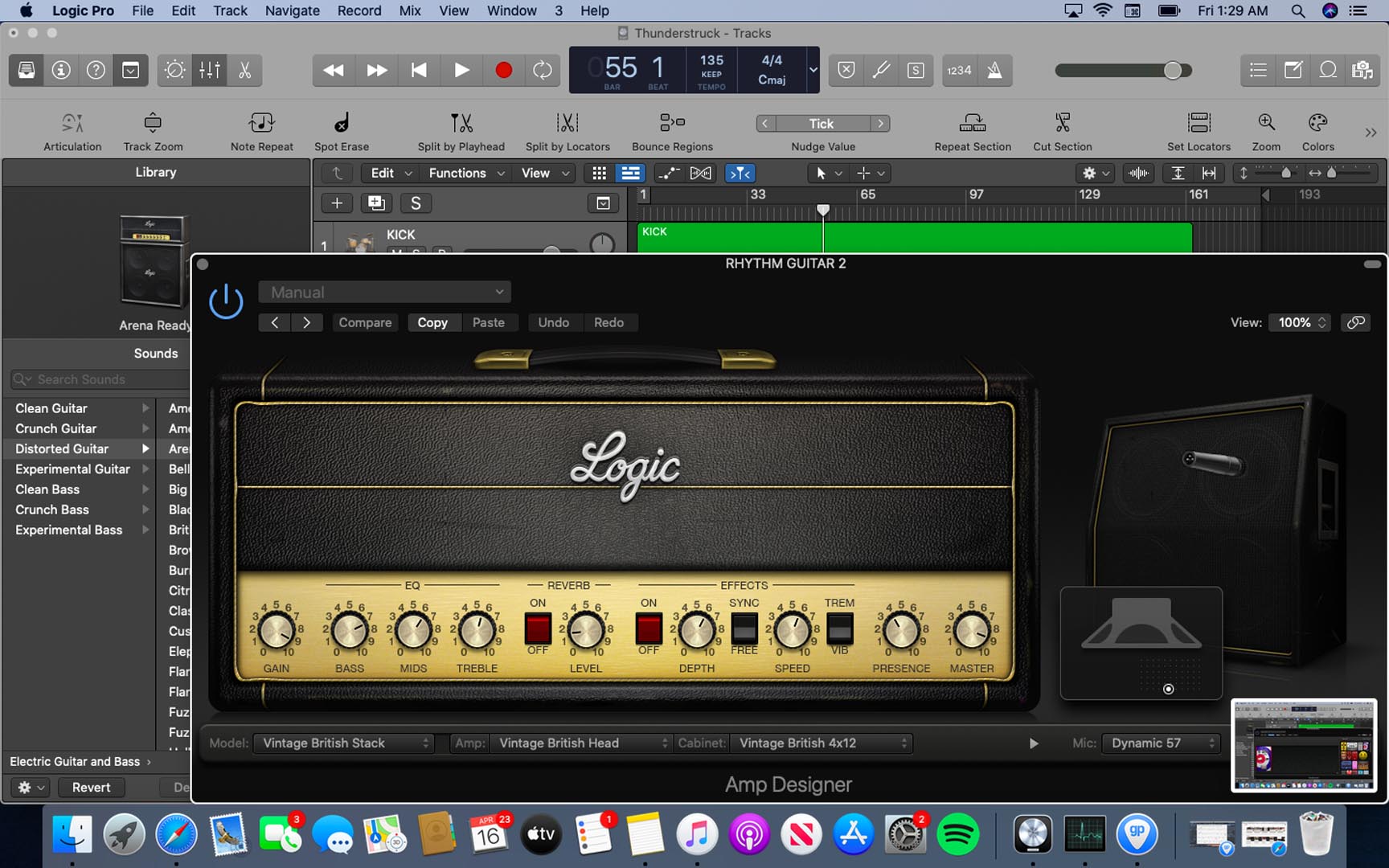This screenshot has height=868, width=1389.
Task: Click Split by Playhead toolbar icon
Action: [x=461, y=123]
